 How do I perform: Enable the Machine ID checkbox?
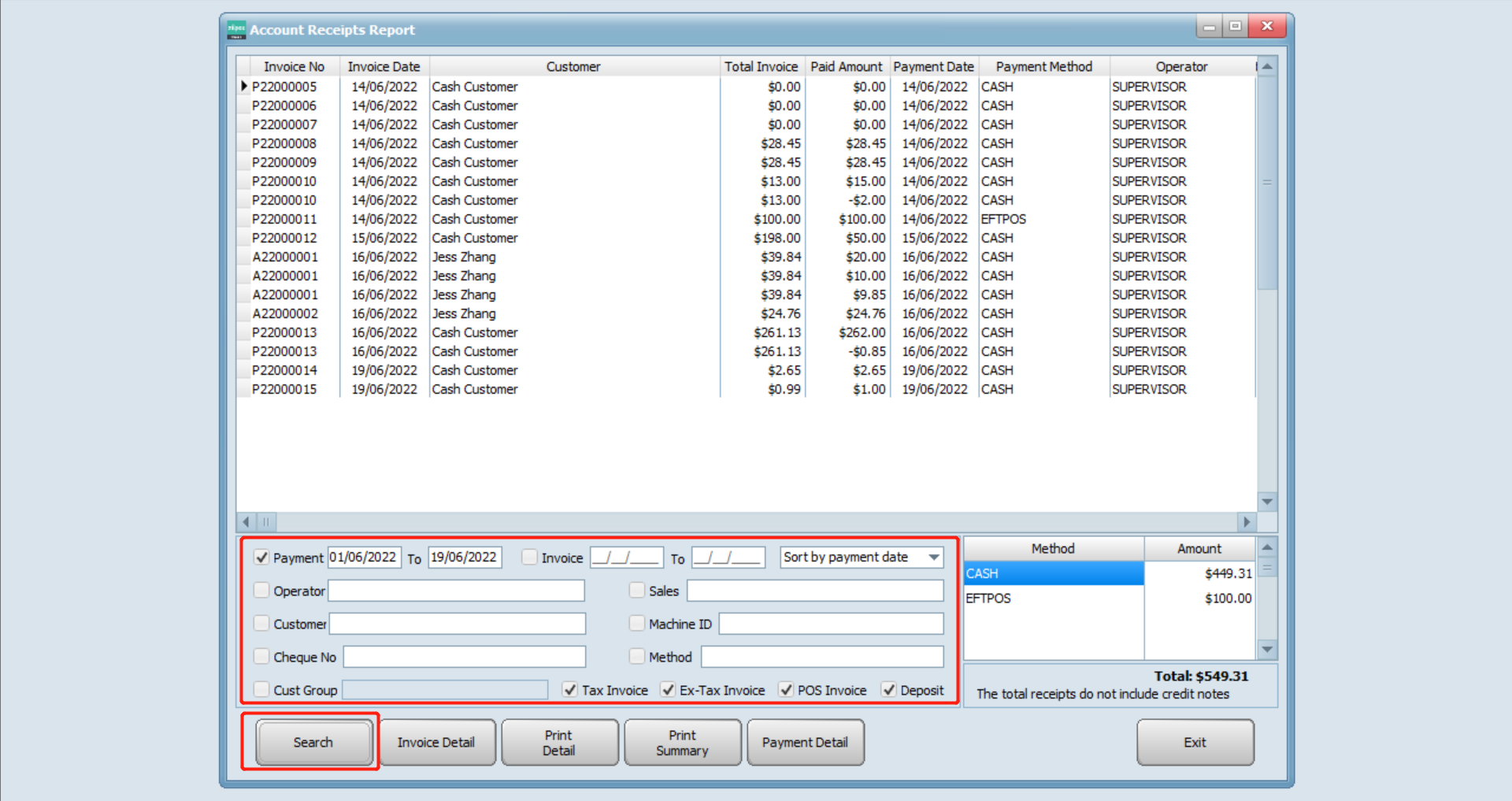[637, 623]
